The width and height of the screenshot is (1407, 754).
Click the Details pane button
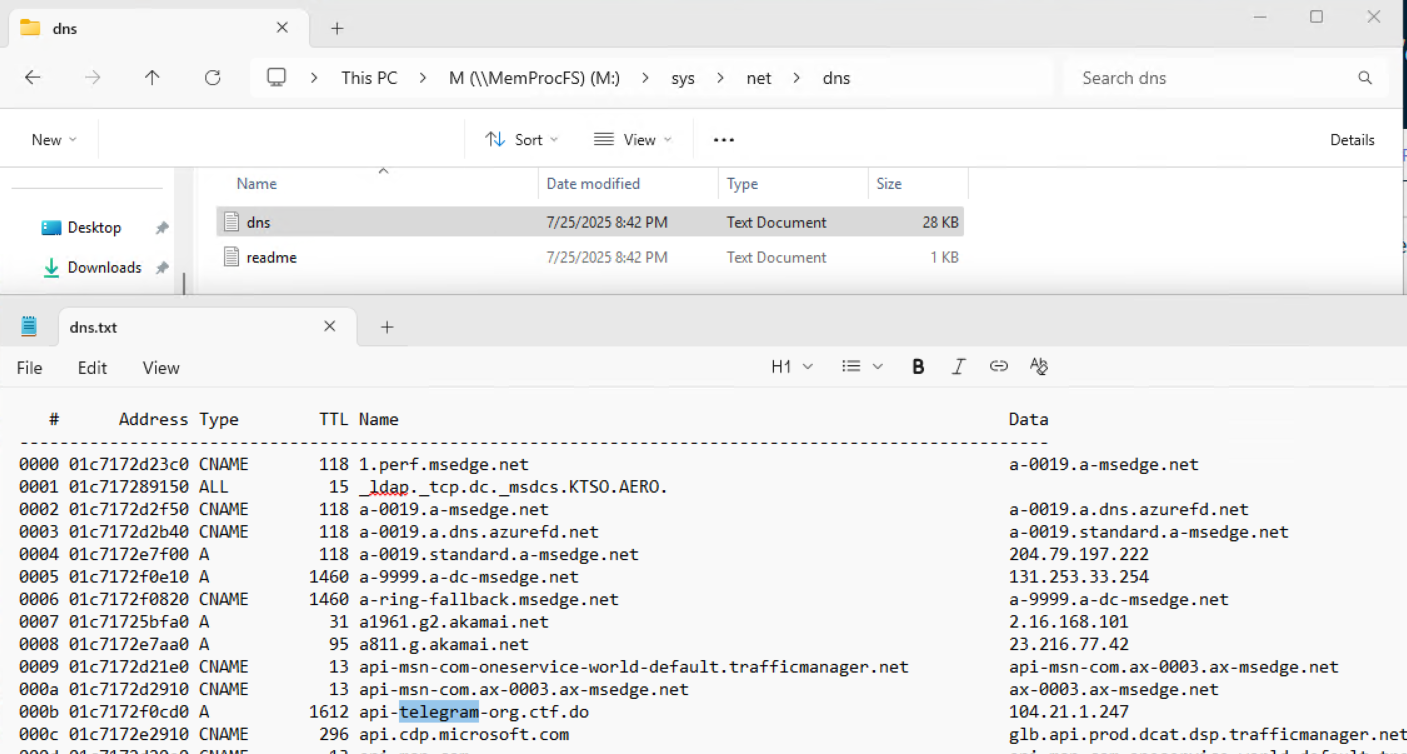point(1352,140)
